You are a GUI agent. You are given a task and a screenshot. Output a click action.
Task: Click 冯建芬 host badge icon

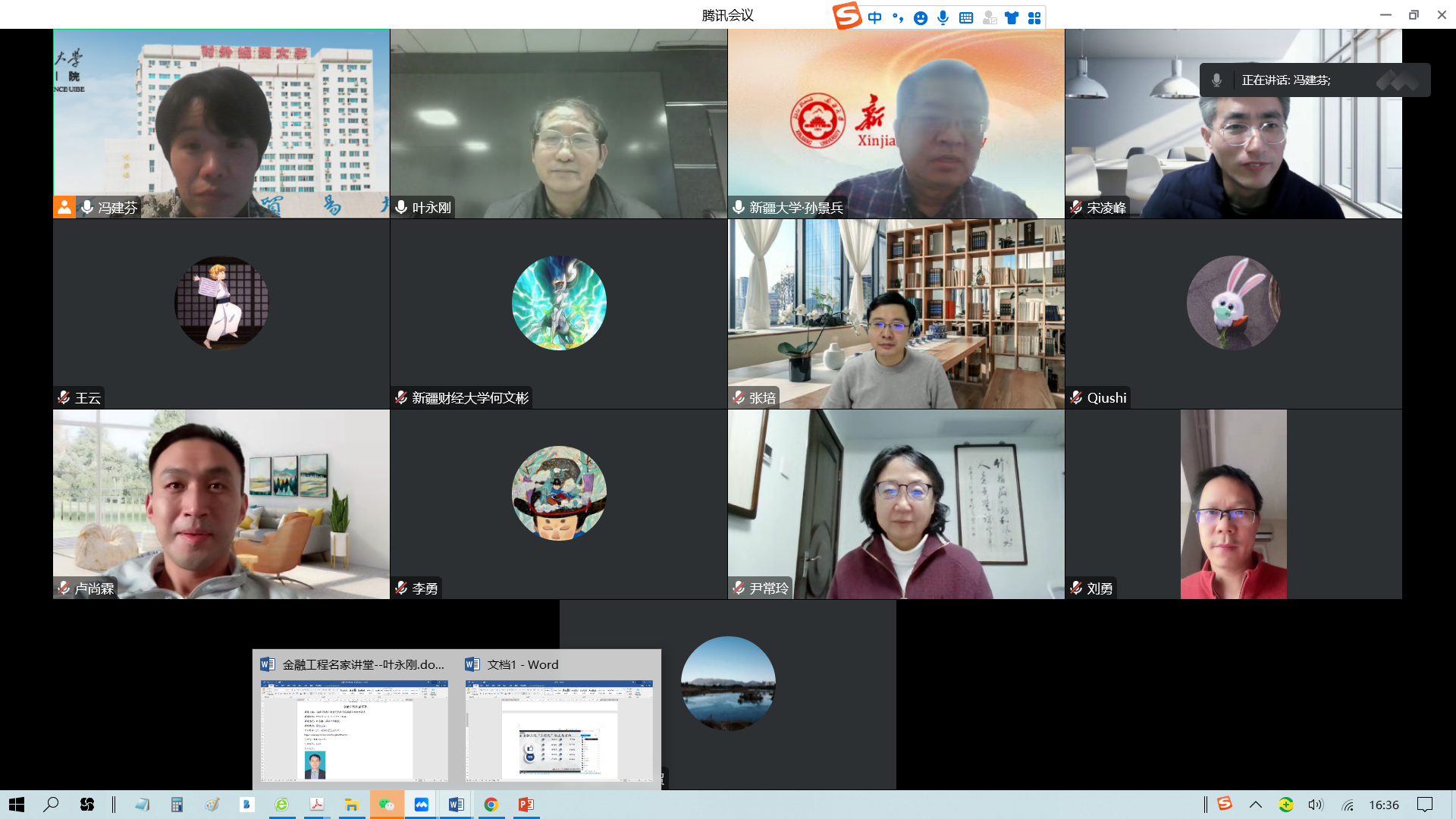coord(64,207)
